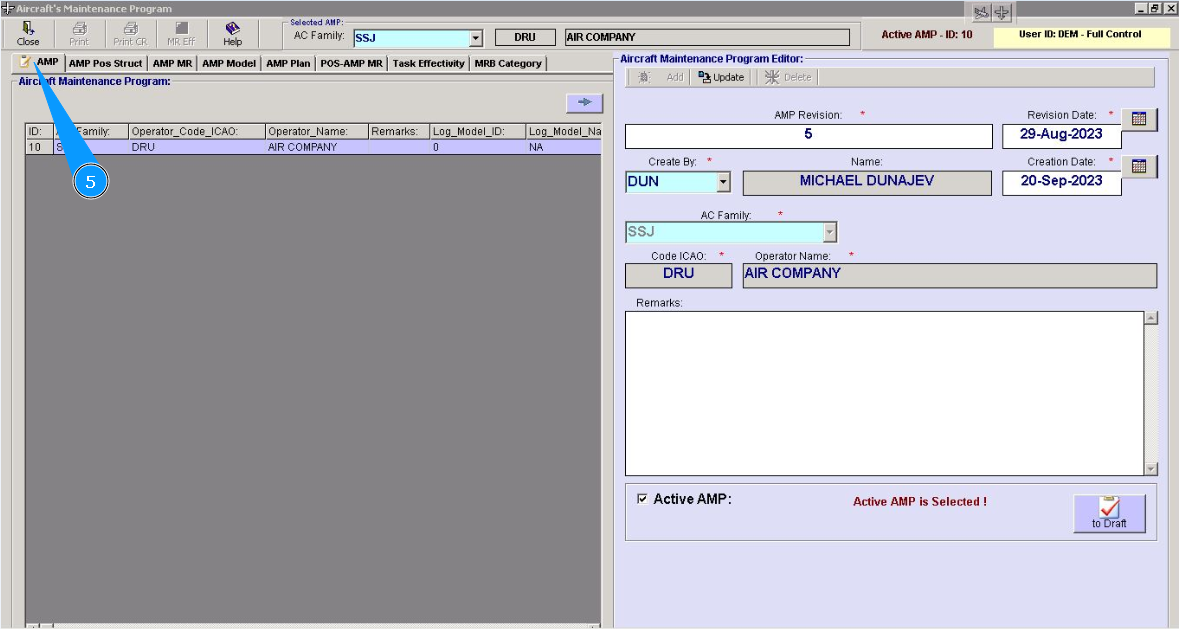
Task: Open the Revision Date calendar picker
Action: (x=1141, y=119)
